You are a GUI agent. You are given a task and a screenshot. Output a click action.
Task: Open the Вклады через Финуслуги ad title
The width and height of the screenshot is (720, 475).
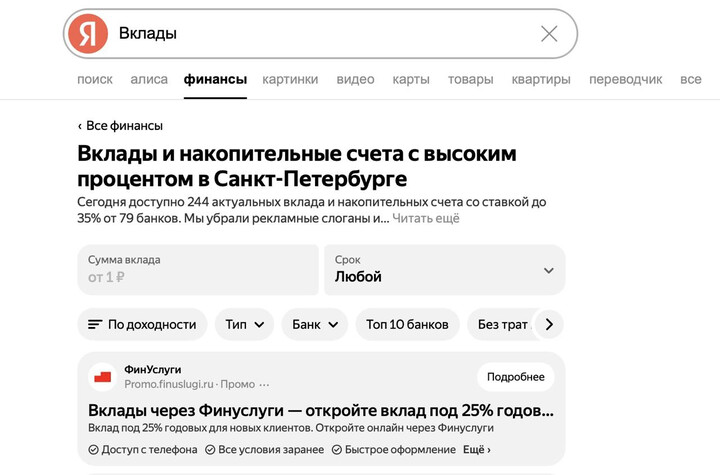click(x=320, y=411)
